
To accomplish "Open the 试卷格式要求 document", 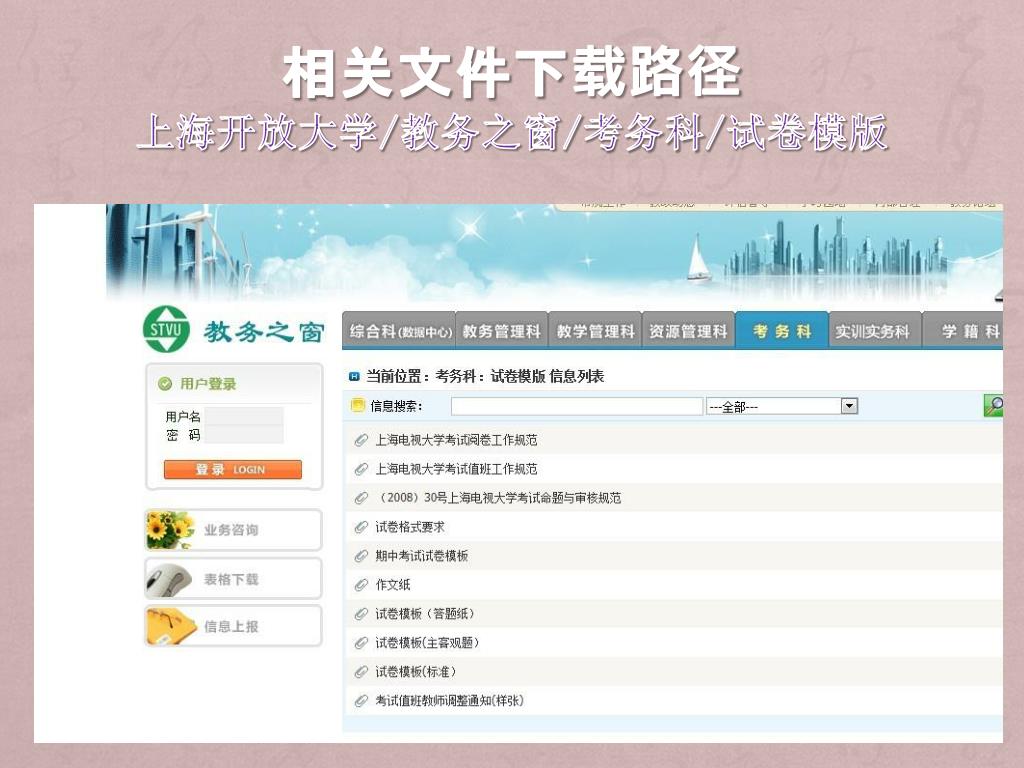I will point(409,527).
